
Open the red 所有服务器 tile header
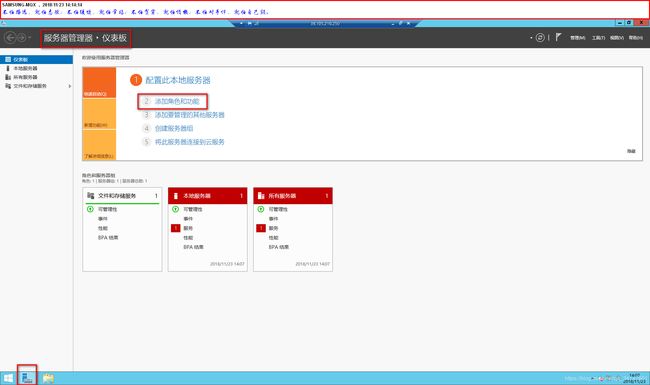(293, 196)
